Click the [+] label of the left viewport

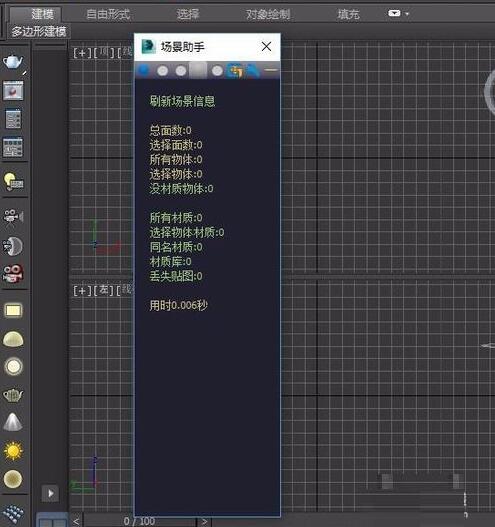[82, 290]
